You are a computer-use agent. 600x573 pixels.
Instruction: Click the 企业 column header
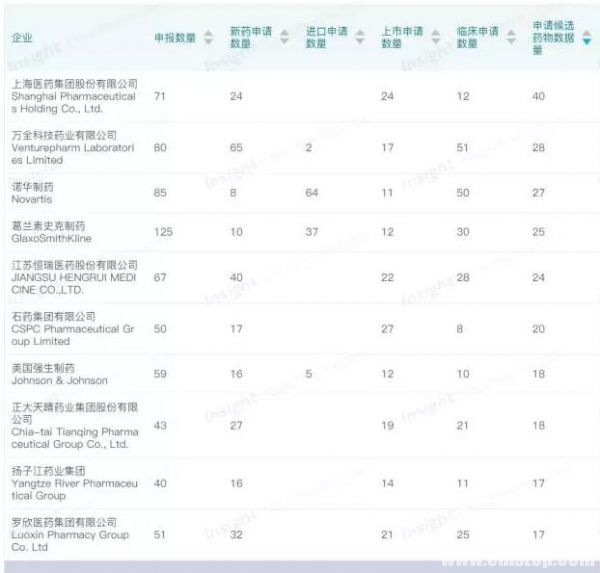click(x=21, y=38)
